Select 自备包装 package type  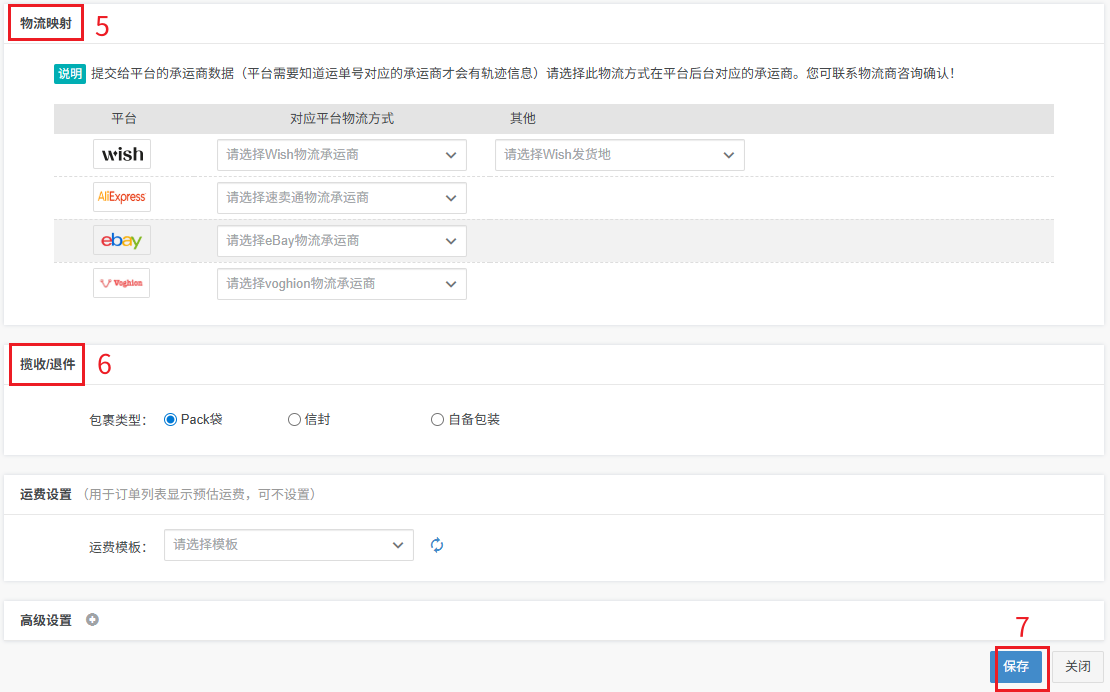pos(437,420)
